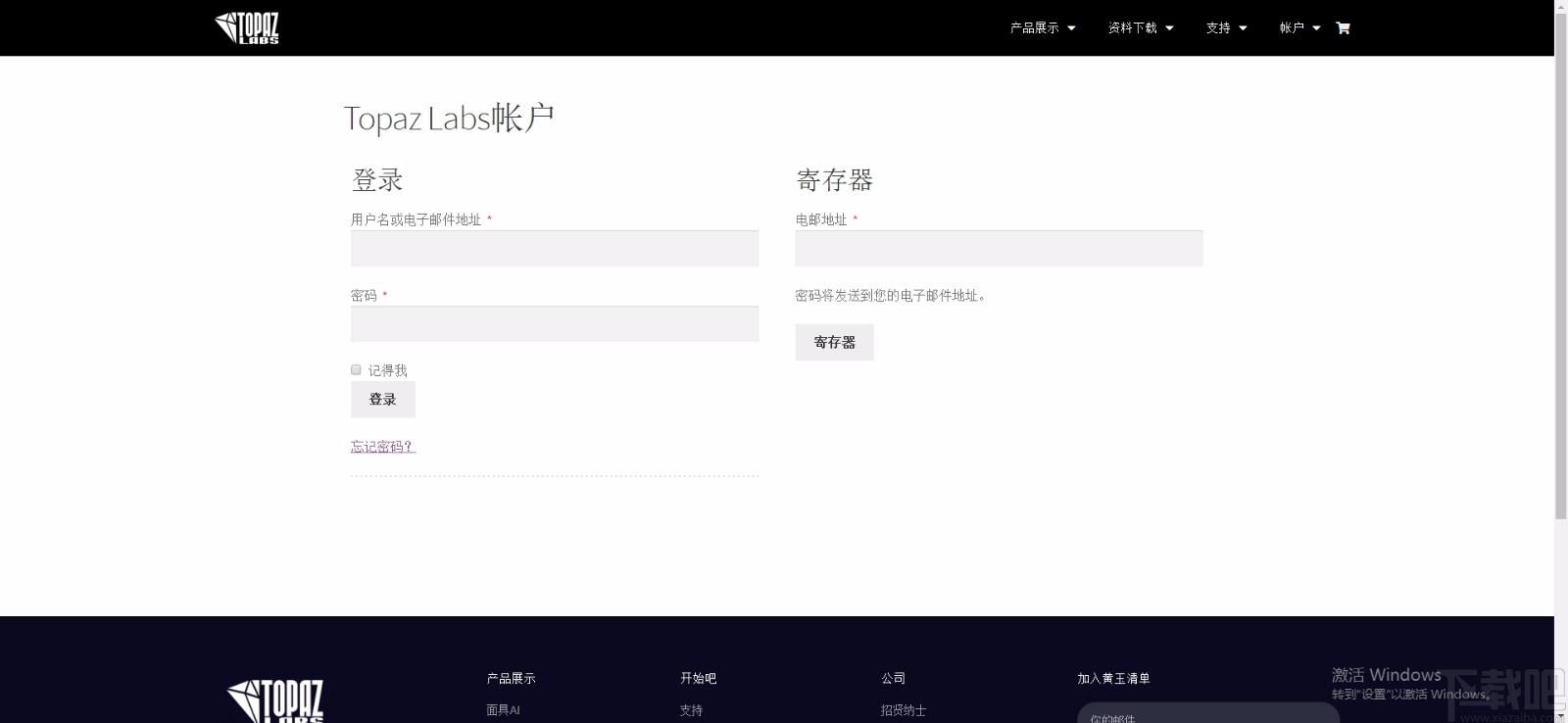Click the Topaz Labs logo in footer
Screen dimensions: 1568x723
(x=275, y=700)
